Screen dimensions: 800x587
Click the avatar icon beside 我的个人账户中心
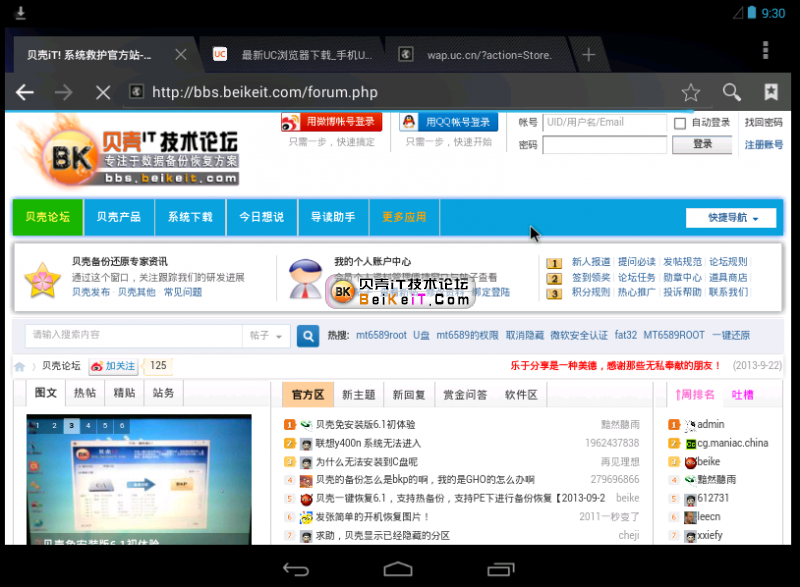305,278
